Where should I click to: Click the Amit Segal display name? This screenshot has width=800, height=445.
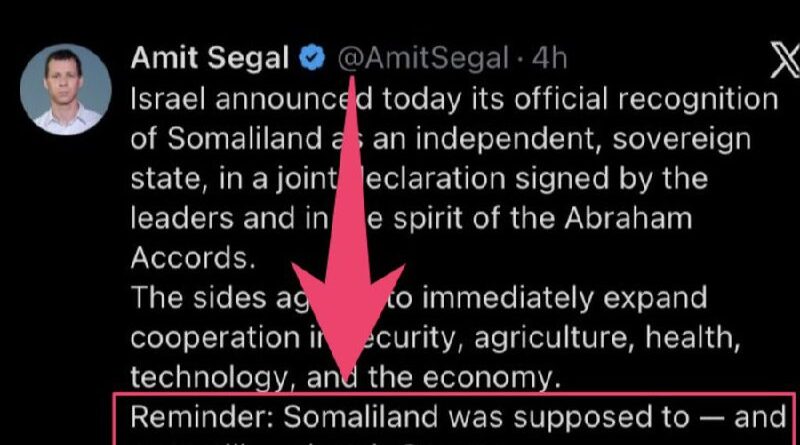coord(212,60)
